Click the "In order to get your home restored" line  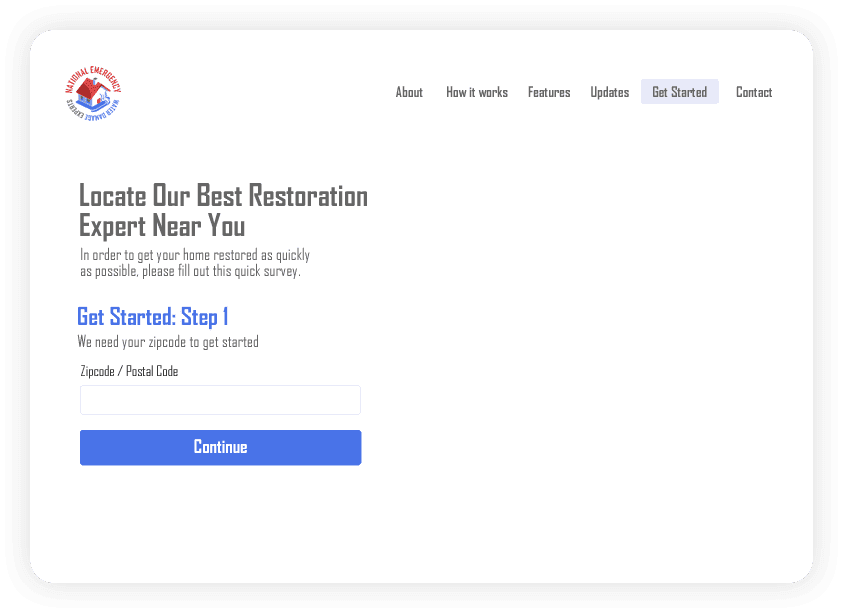195,255
